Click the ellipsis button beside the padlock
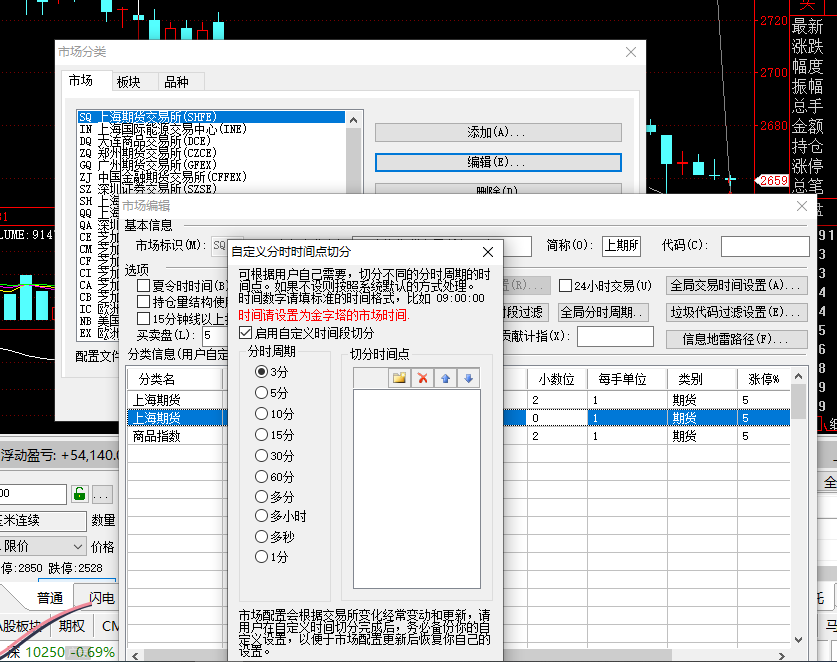Viewport: 837px width, 662px height. 102,493
